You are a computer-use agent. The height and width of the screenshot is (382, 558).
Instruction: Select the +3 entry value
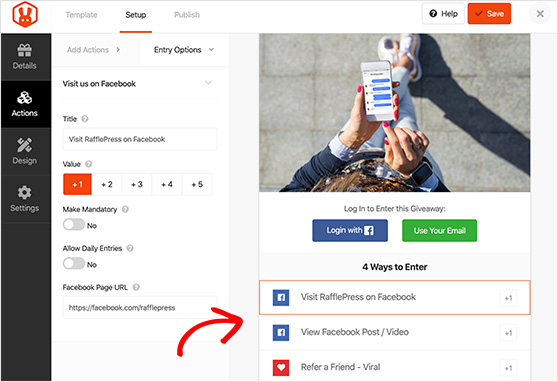137,184
